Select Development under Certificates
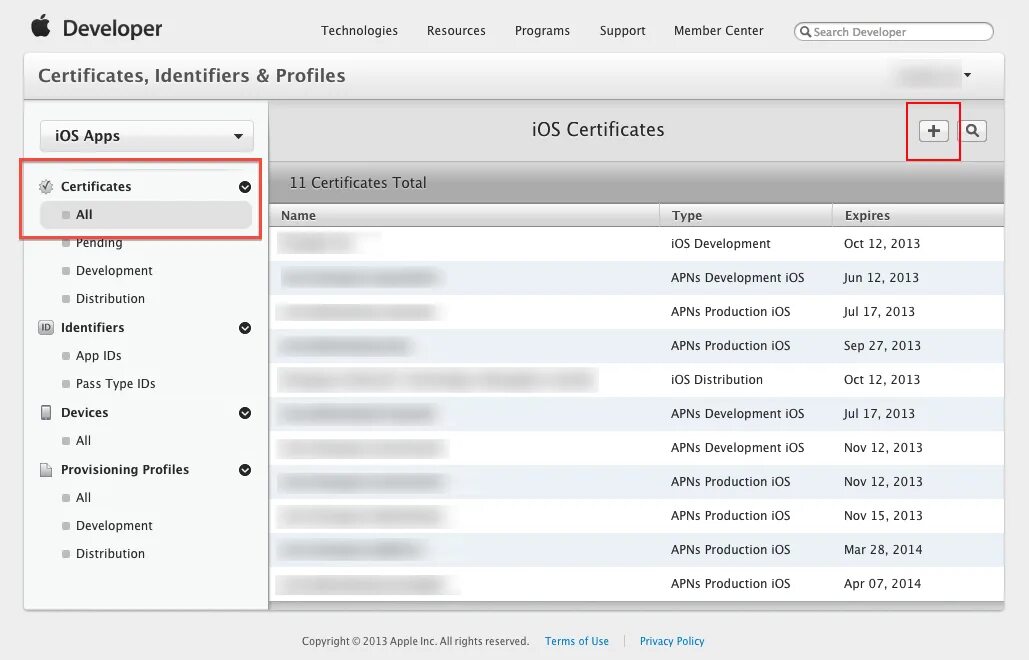Viewport: 1029px width, 660px height. pyautogui.click(x=114, y=270)
